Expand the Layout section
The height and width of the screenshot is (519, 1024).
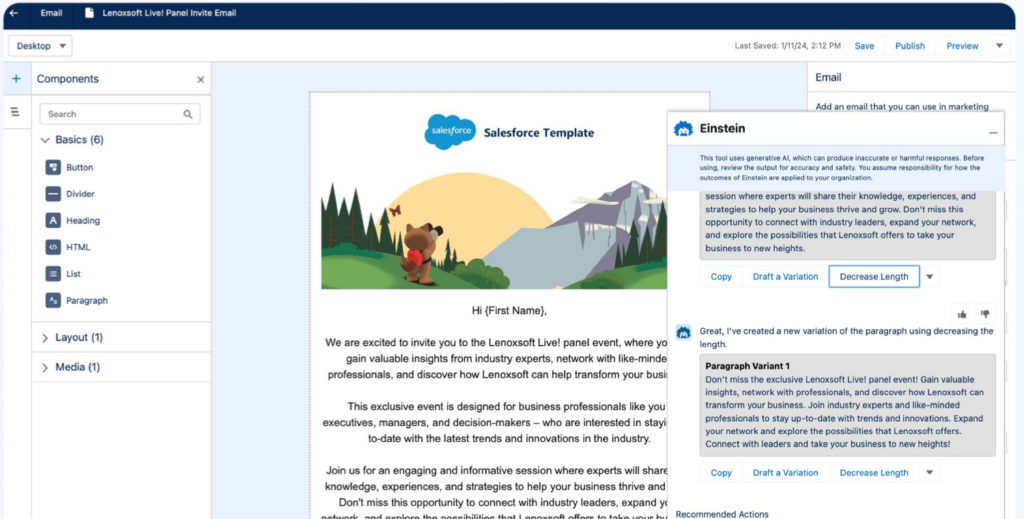(x=45, y=338)
